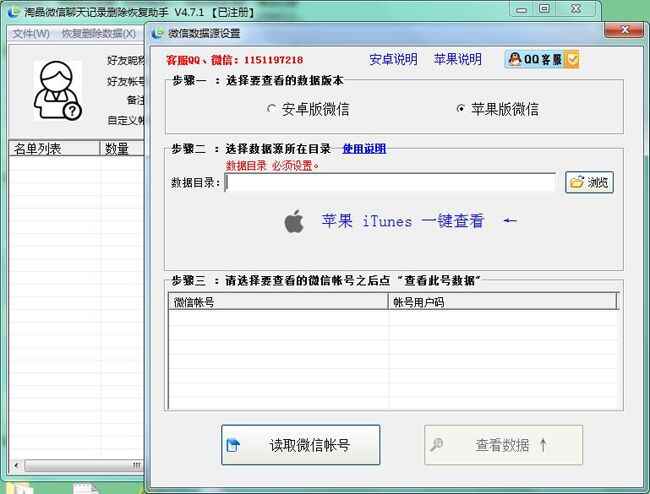This screenshot has width=650, height=494.
Task: Select the 安卓版微信 radio option
Action: [x=271, y=108]
